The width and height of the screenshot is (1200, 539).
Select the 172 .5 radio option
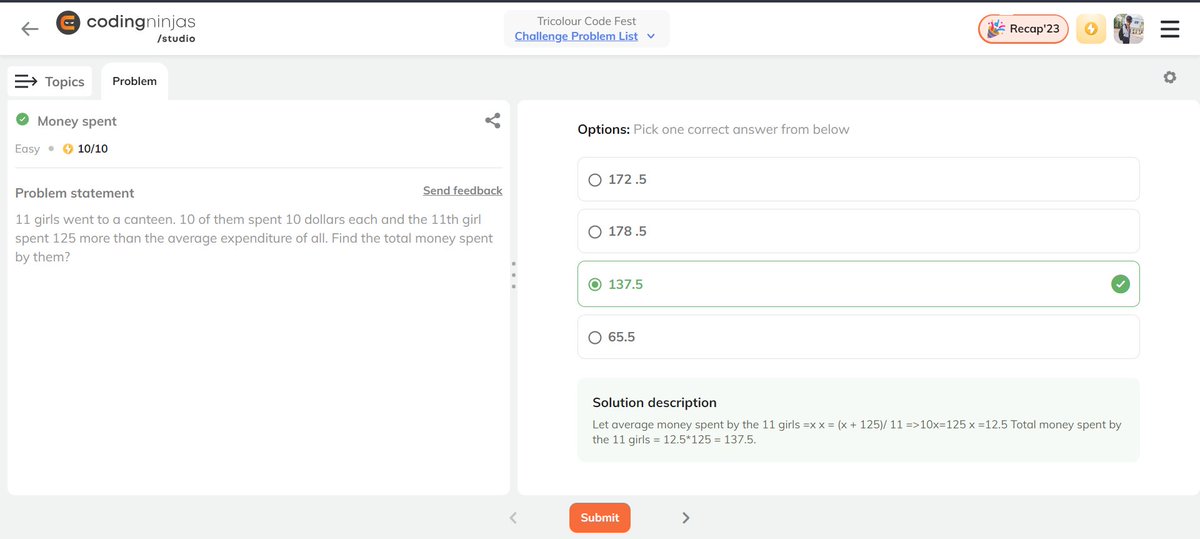(x=595, y=180)
